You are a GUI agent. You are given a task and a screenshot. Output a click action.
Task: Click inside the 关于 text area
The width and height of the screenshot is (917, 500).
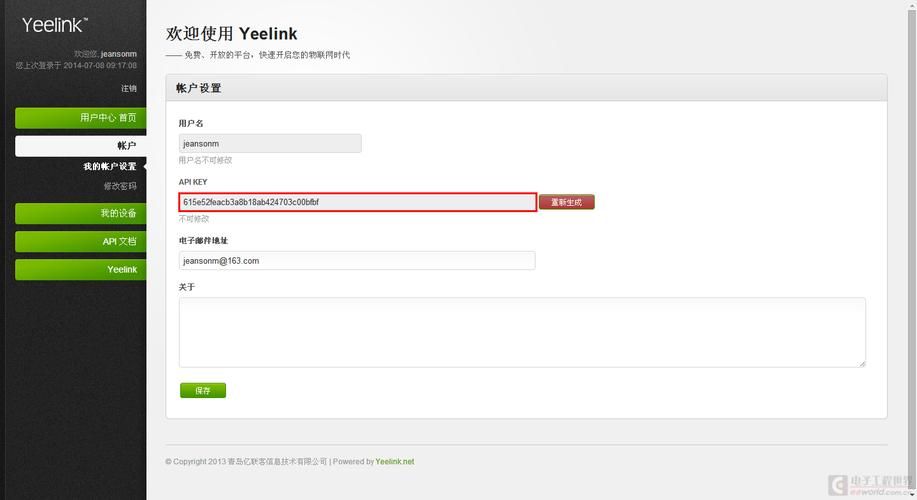pyautogui.click(x=521, y=332)
